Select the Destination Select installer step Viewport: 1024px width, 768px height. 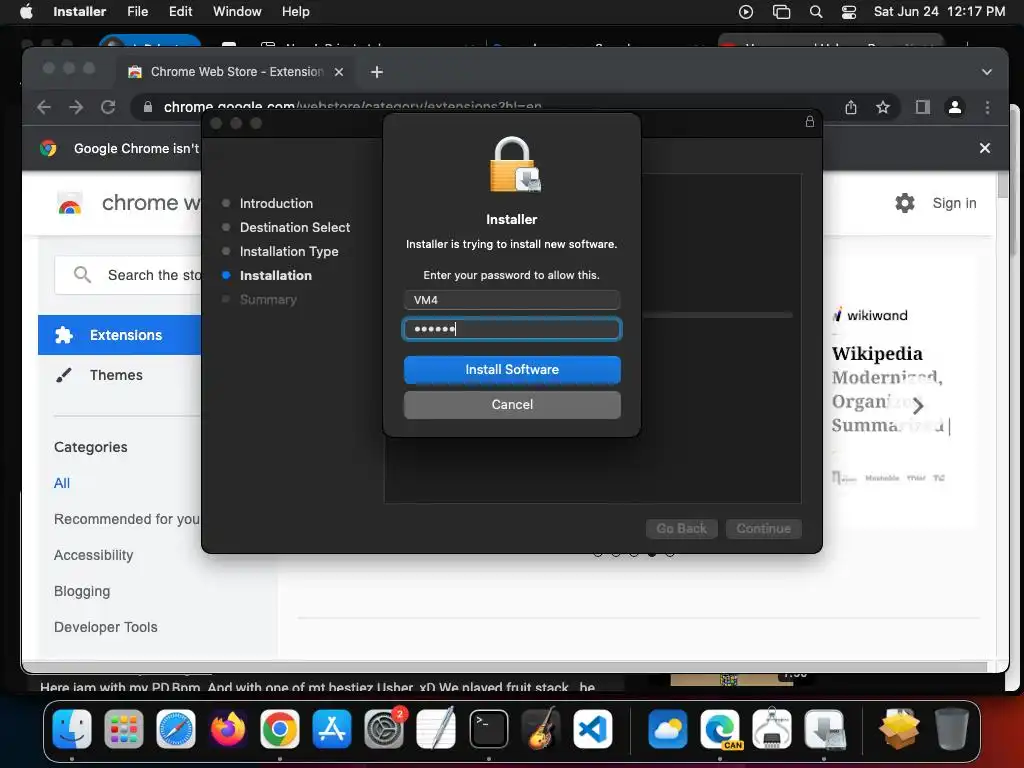click(295, 227)
